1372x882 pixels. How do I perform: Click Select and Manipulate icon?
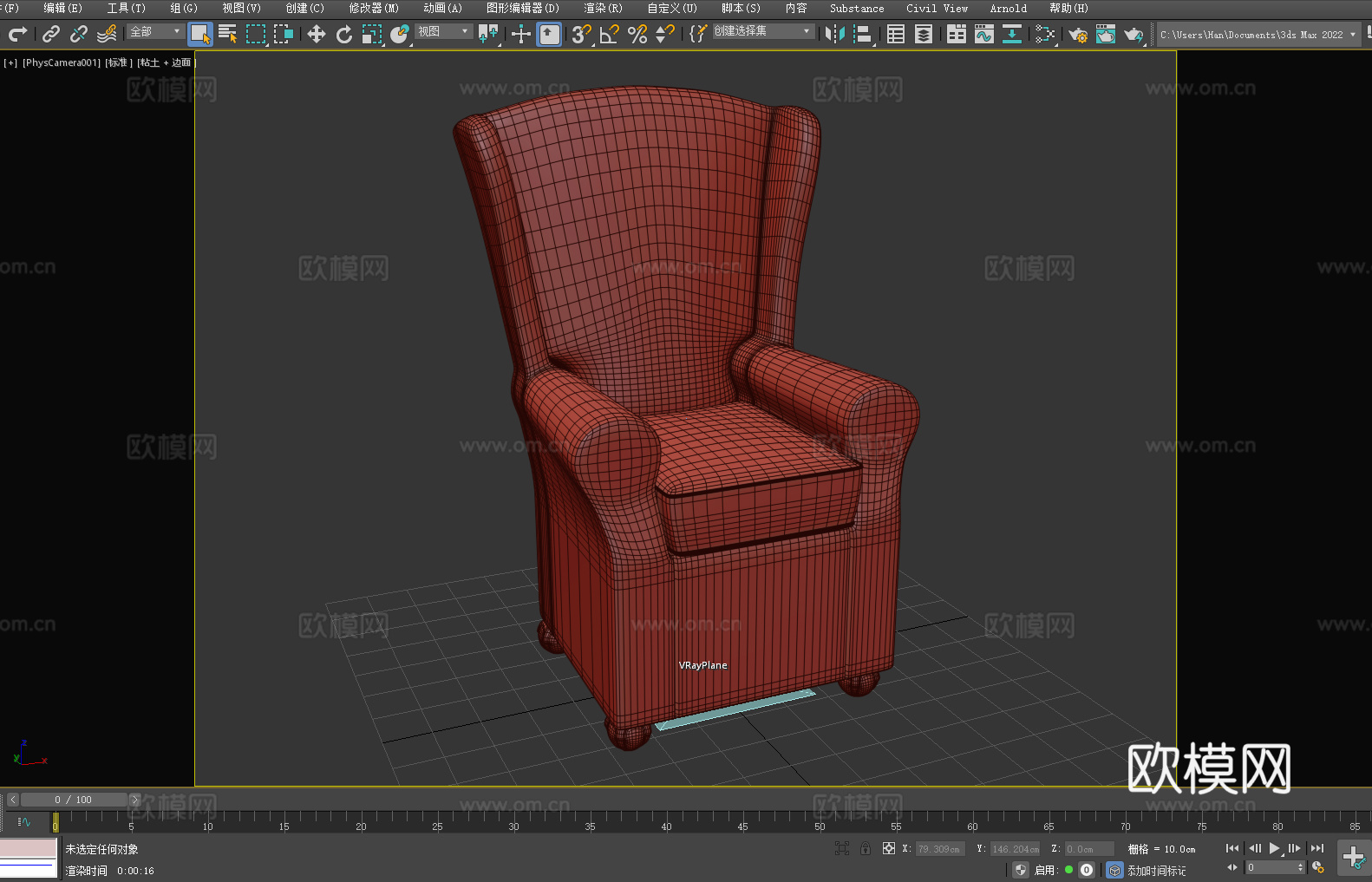521,34
